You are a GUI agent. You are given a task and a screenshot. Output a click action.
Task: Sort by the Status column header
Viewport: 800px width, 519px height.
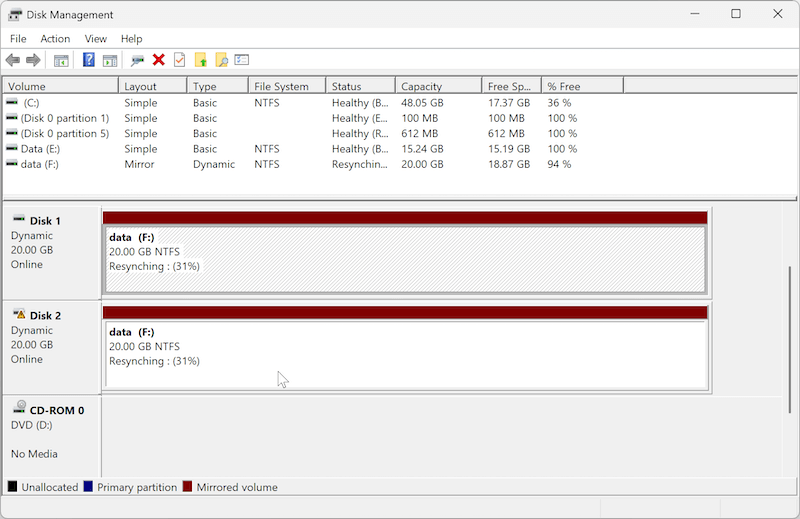click(361, 86)
